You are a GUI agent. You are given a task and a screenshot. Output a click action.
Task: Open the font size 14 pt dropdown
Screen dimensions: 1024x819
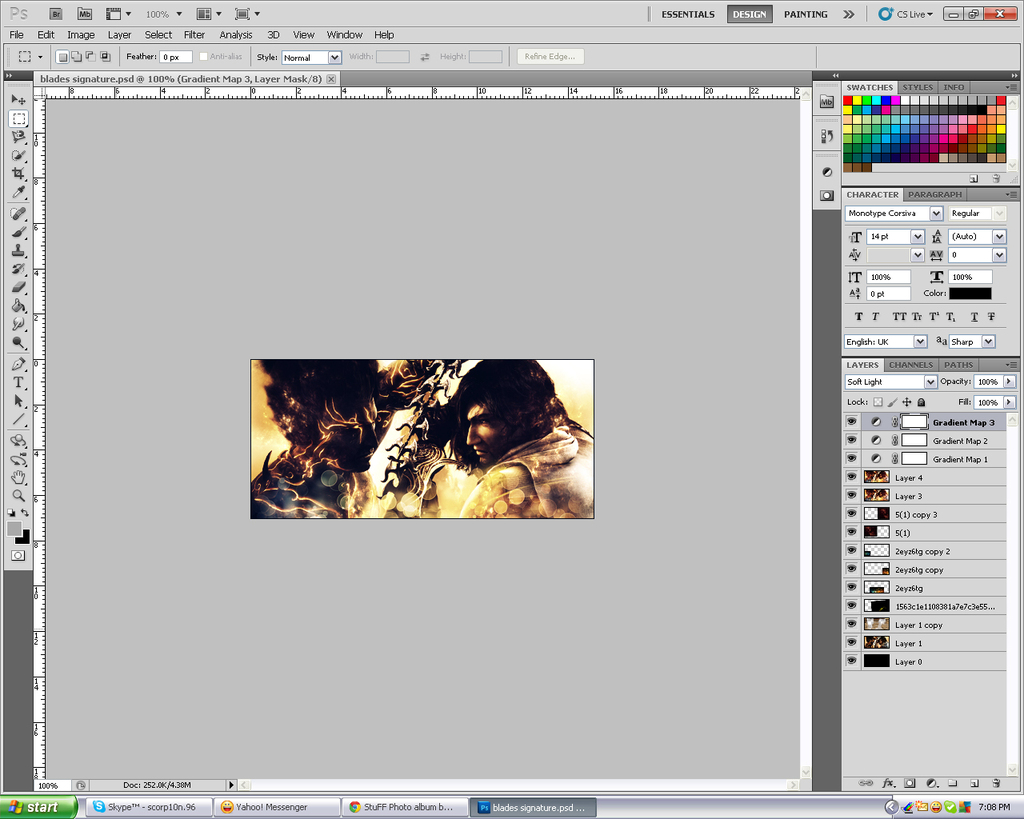point(918,236)
